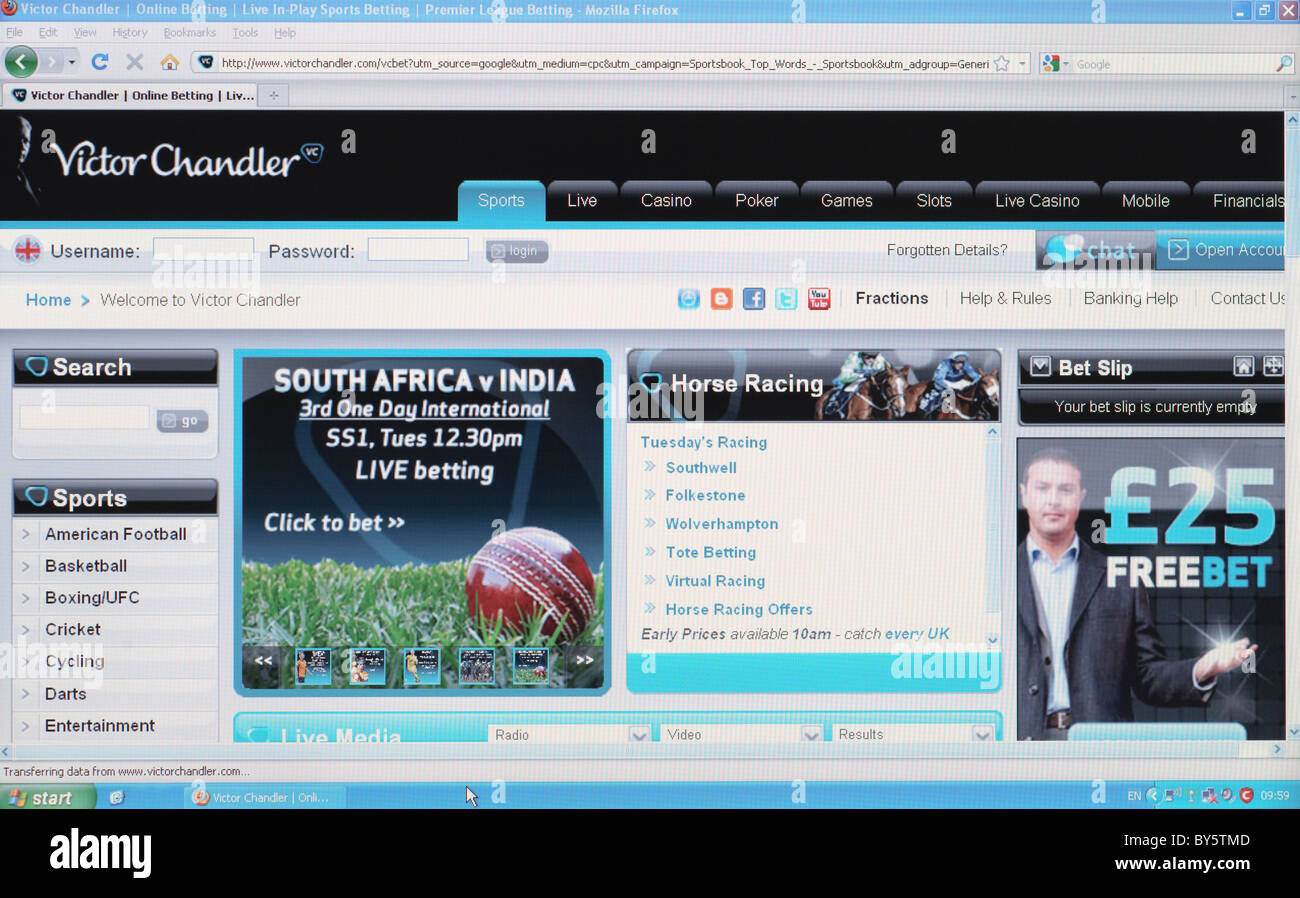Click the Bet Slip home icon

click(x=1243, y=367)
